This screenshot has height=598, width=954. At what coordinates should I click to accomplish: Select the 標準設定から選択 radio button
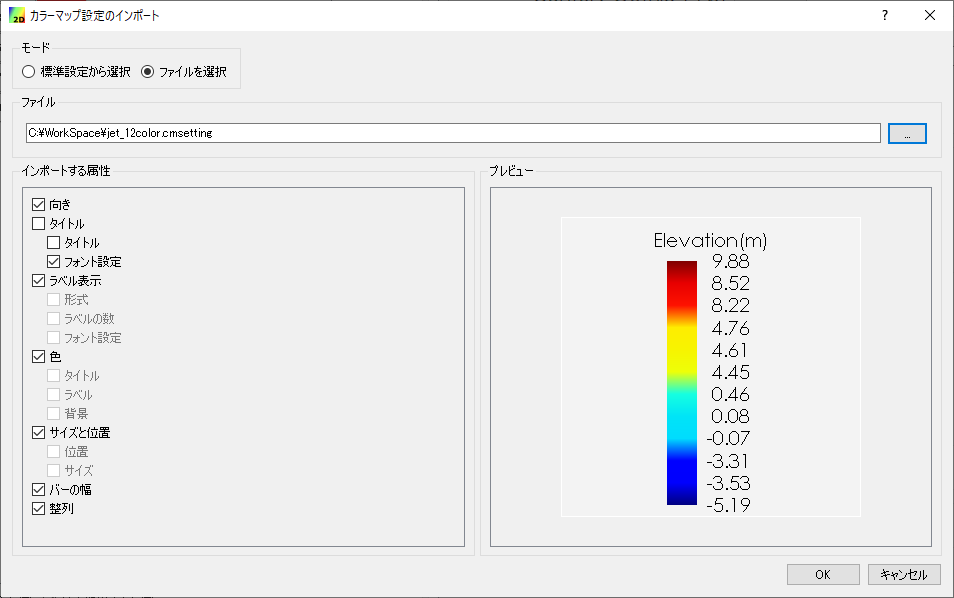28,72
